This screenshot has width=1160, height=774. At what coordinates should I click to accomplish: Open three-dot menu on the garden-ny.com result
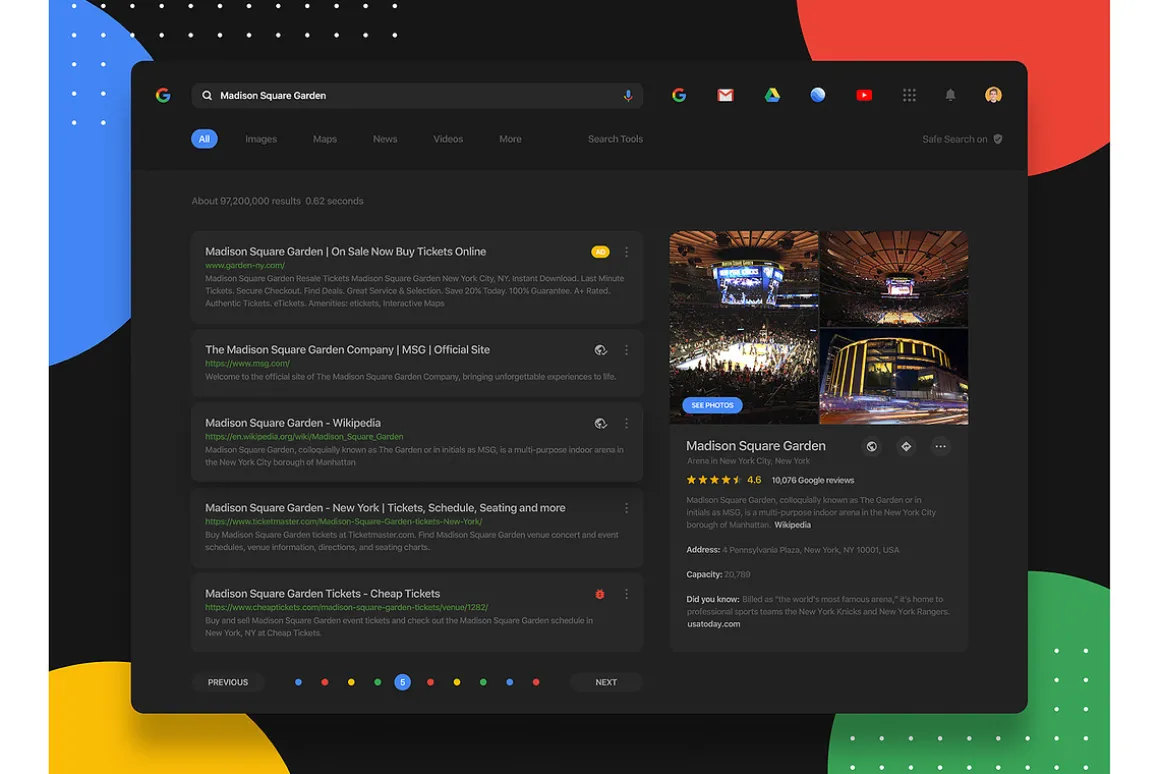pyautogui.click(x=627, y=252)
